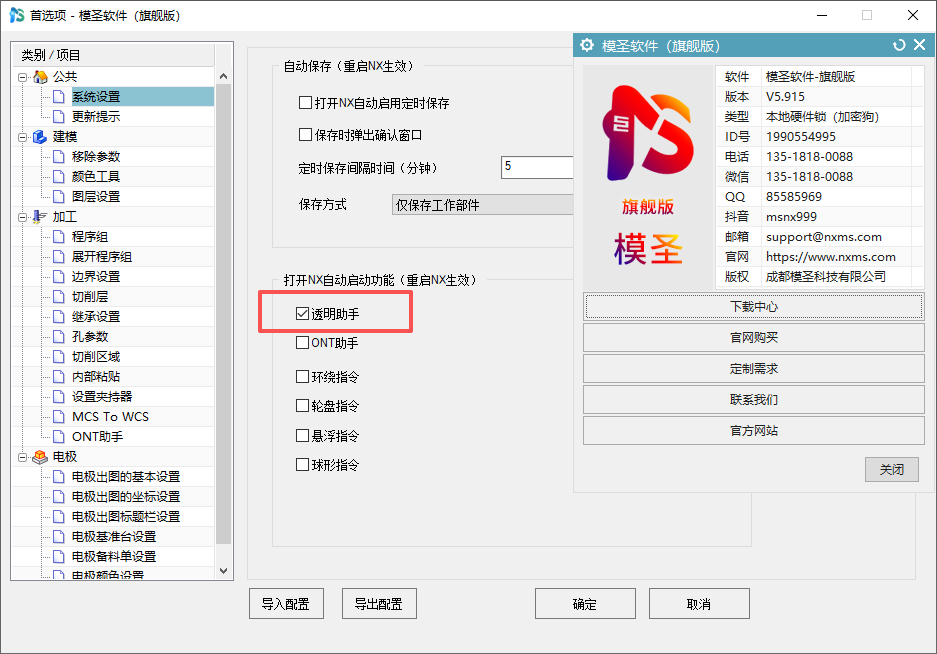Click the page icon beside 切削区域
Viewport: 937px width, 654px height.
[59, 357]
